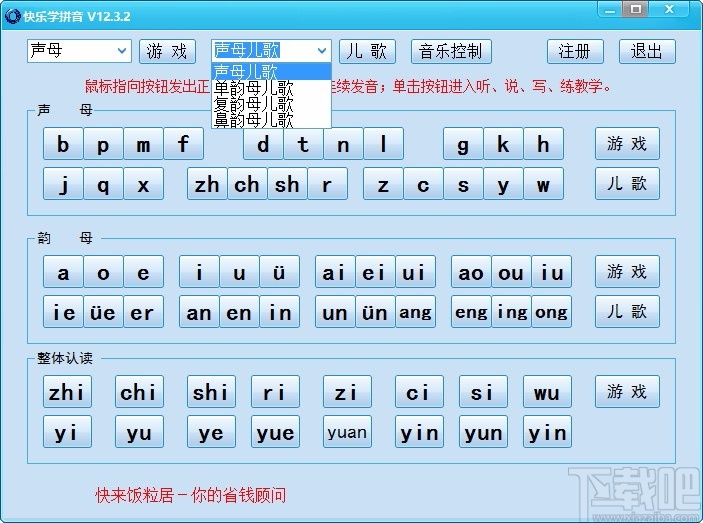
Task: Select the ong final button
Action: [551, 311]
